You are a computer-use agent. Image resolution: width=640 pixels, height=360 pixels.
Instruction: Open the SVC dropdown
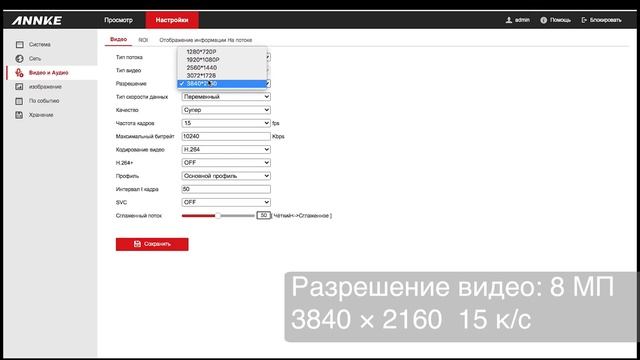tap(226, 202)
